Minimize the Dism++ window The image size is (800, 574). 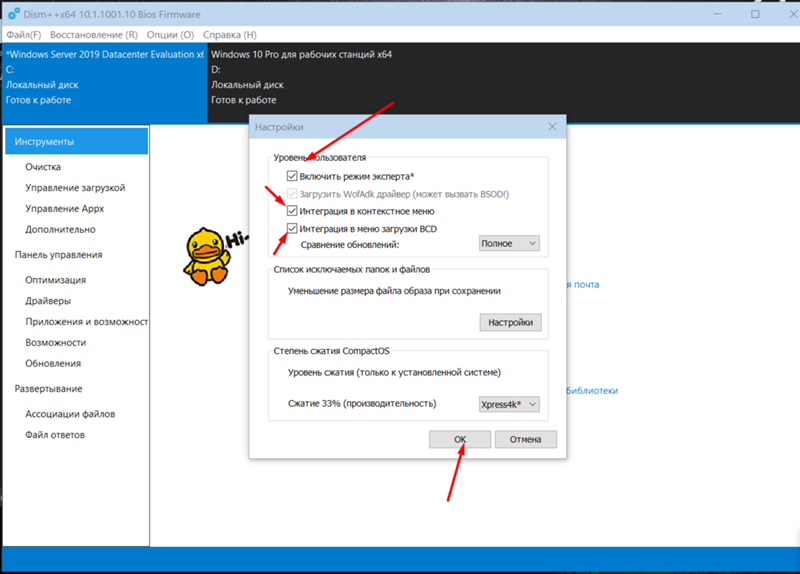717,14
